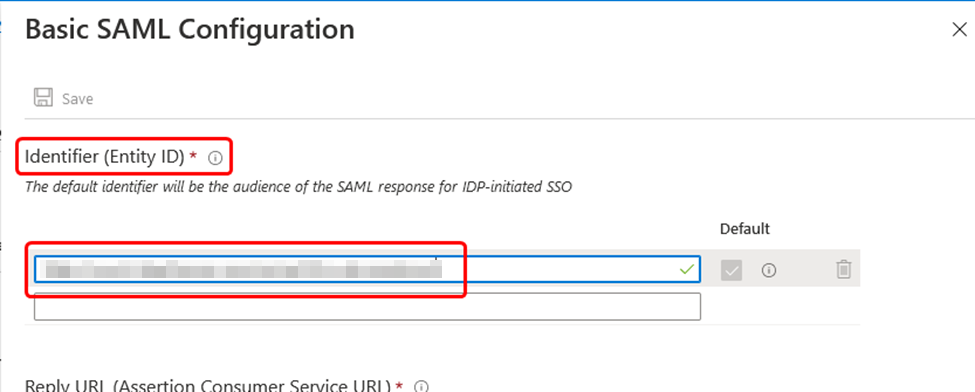
Task: Click the Basic SAML Configuration heading
Action: [x=190, y=30]
